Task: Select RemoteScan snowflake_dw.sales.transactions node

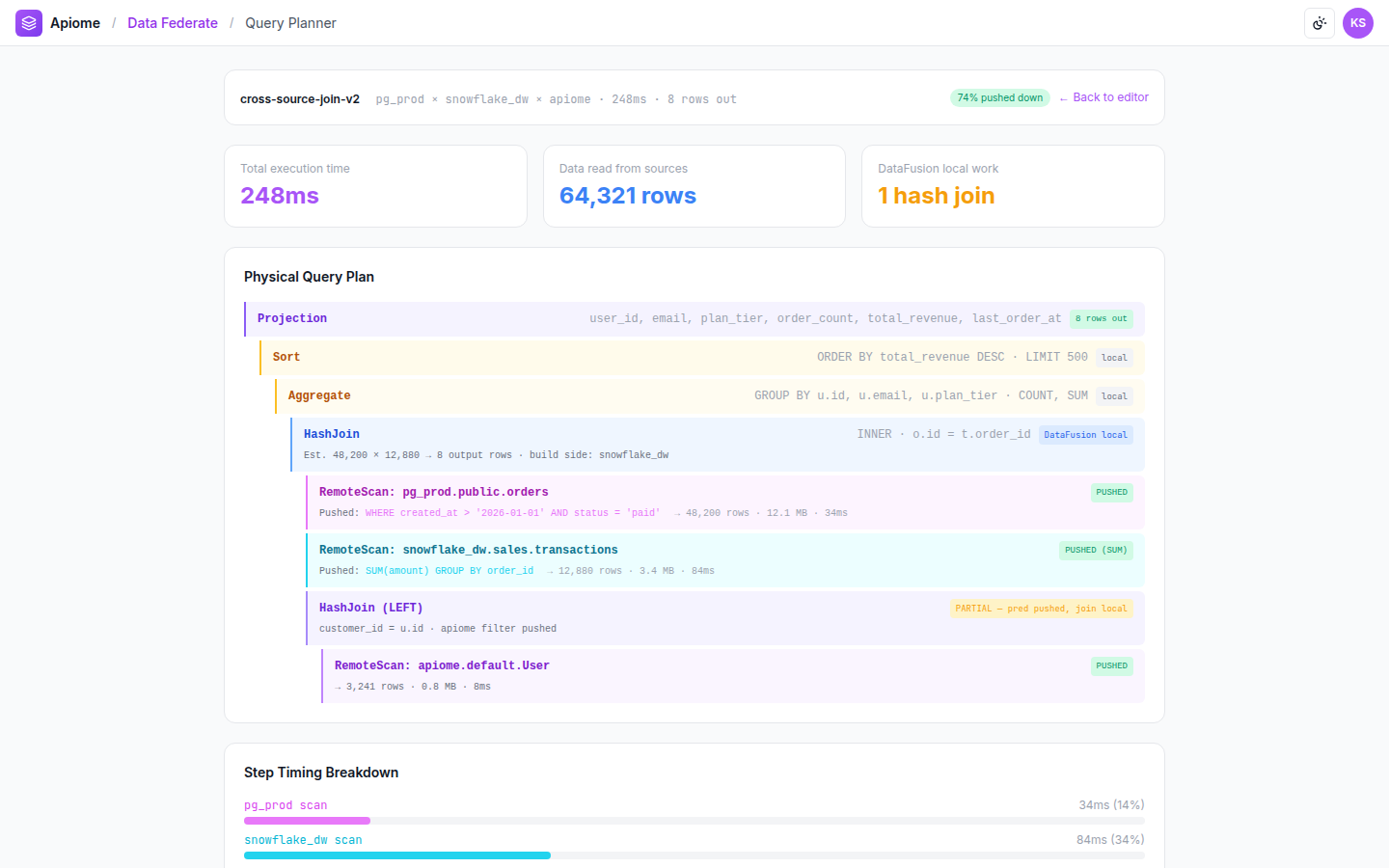Action: (x=725, y=560)
